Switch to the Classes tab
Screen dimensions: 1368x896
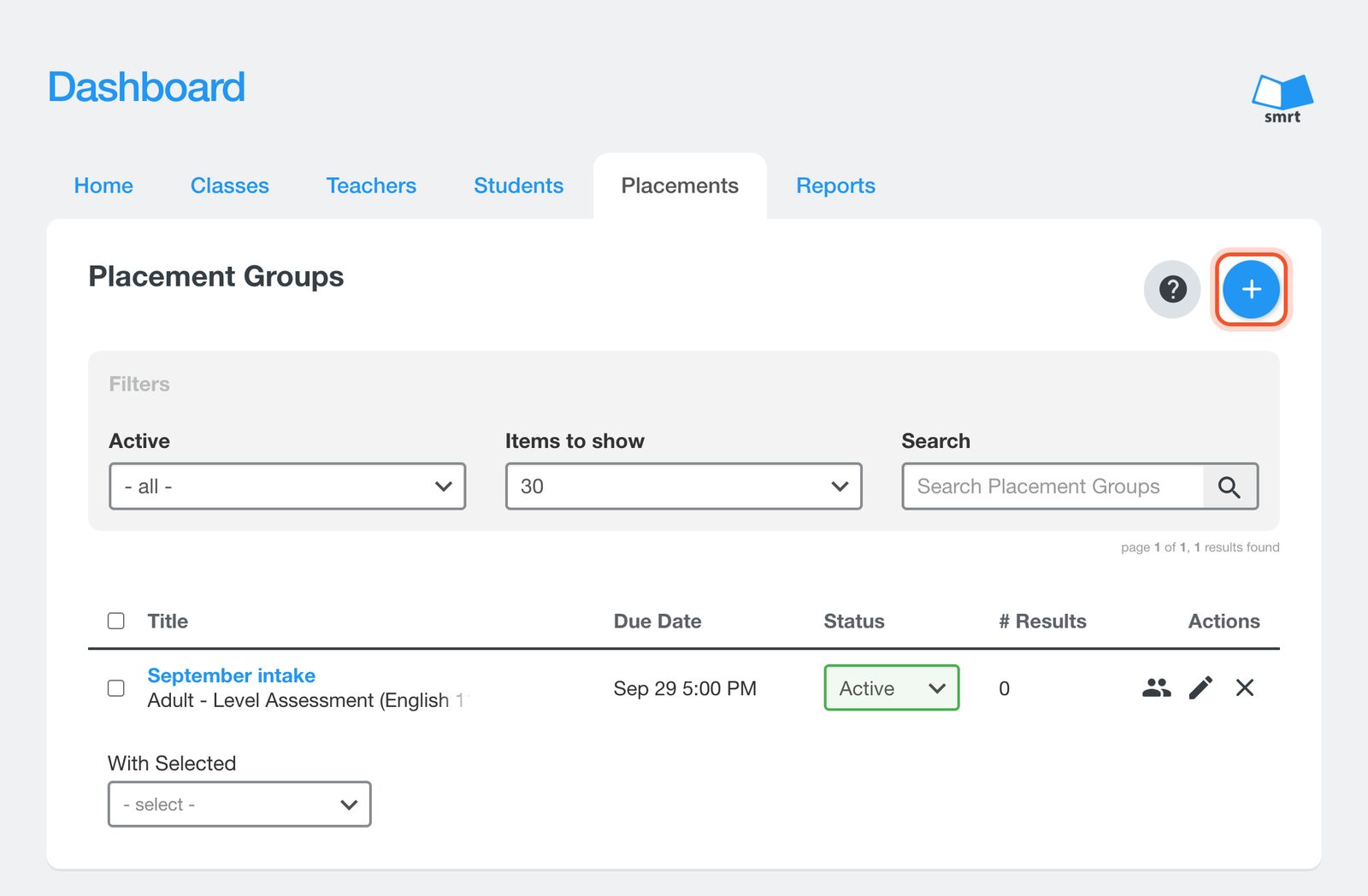point(230,186)
